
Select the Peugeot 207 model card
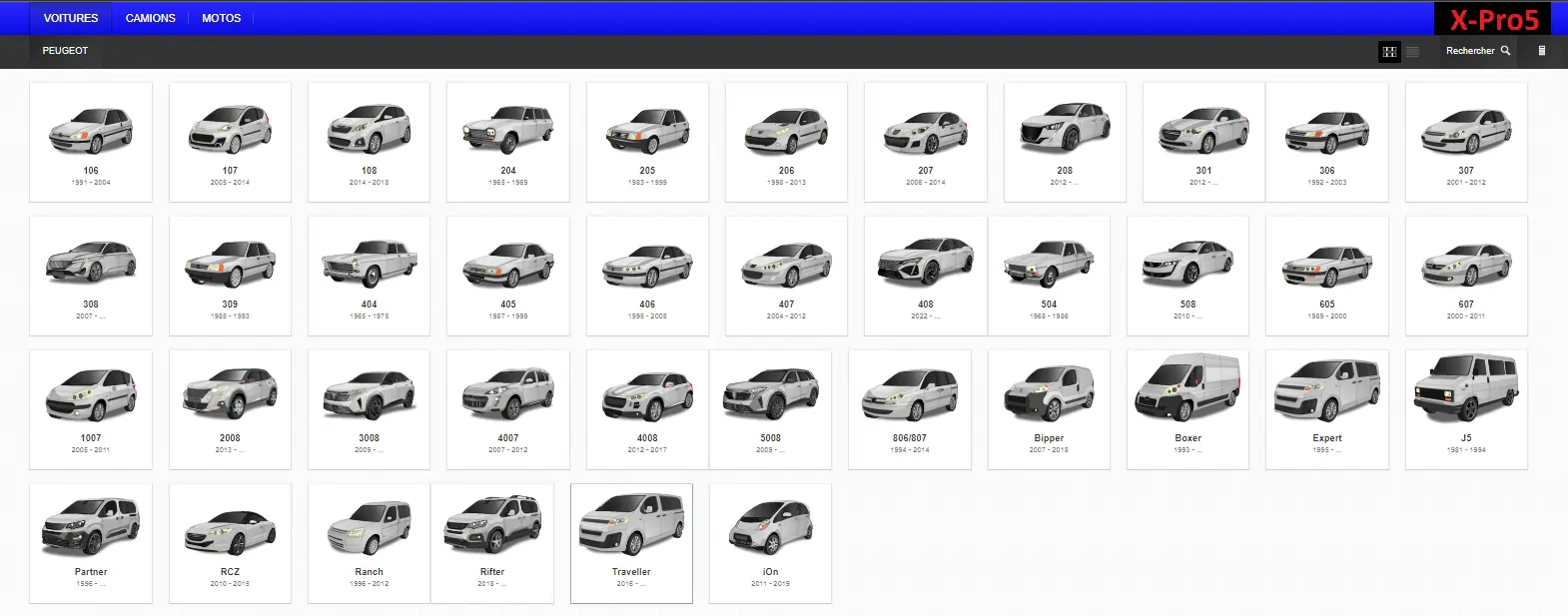926,142
